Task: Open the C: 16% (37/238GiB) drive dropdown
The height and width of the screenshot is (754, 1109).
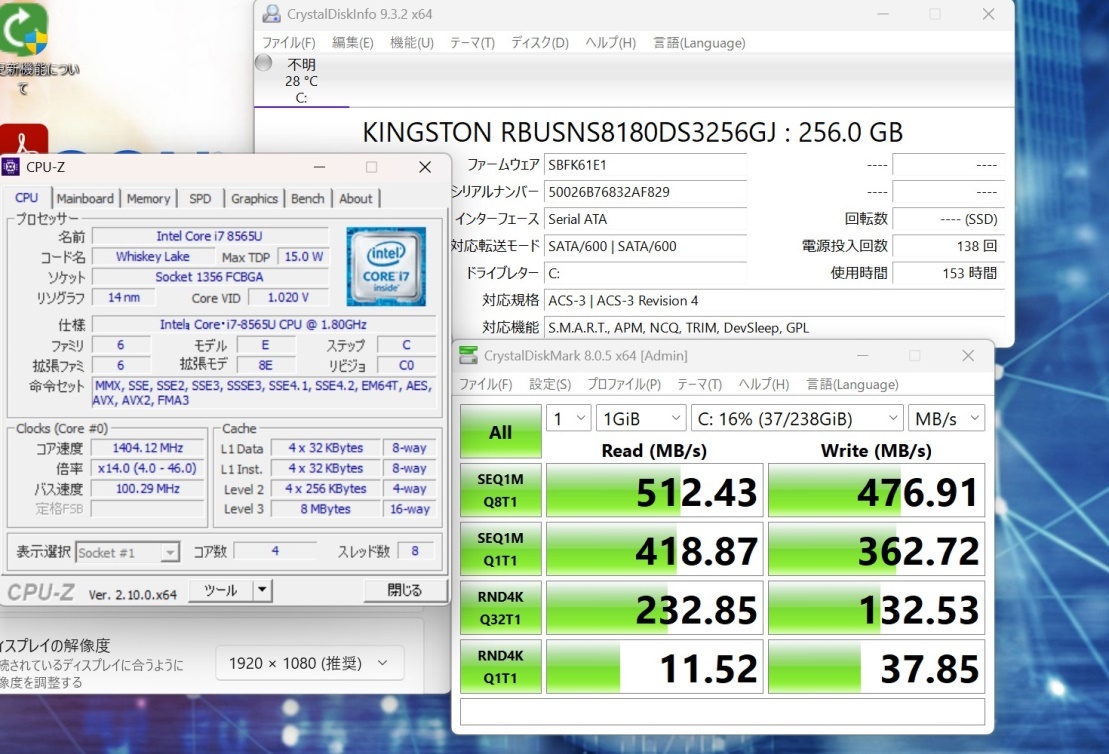Action: (797, 419)
